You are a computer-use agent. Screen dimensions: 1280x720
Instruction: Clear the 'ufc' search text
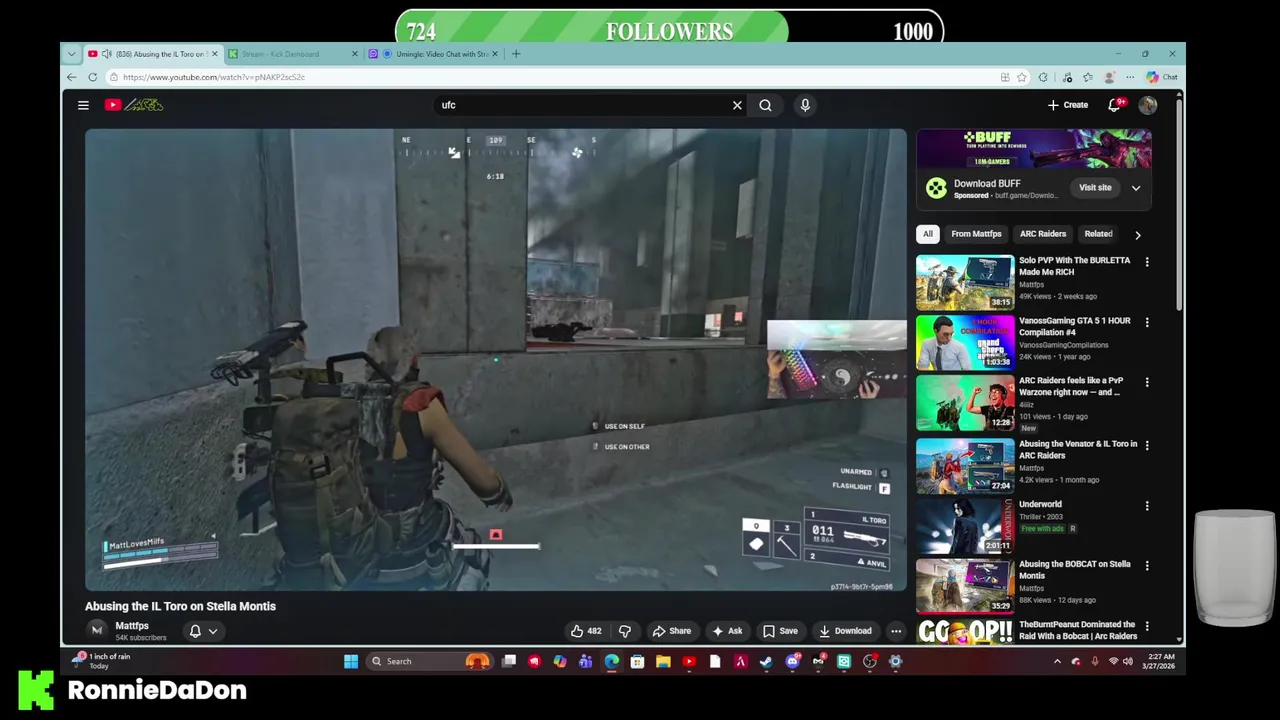click(x=737, y=105)
